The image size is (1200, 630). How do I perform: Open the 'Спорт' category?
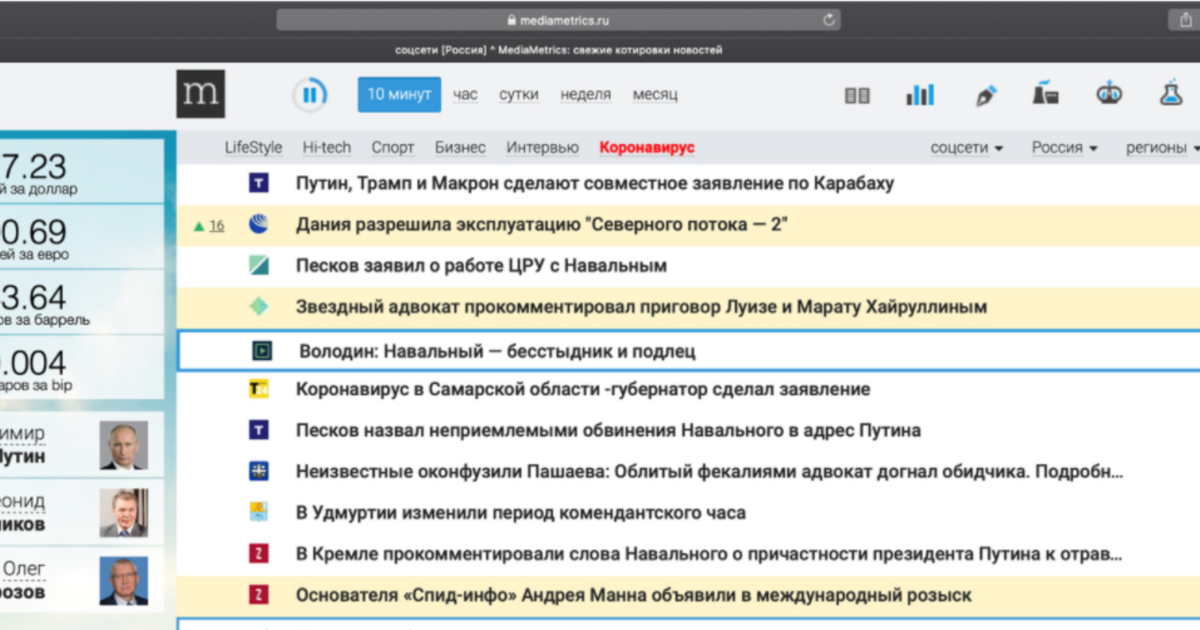click(x=392, y=148)
